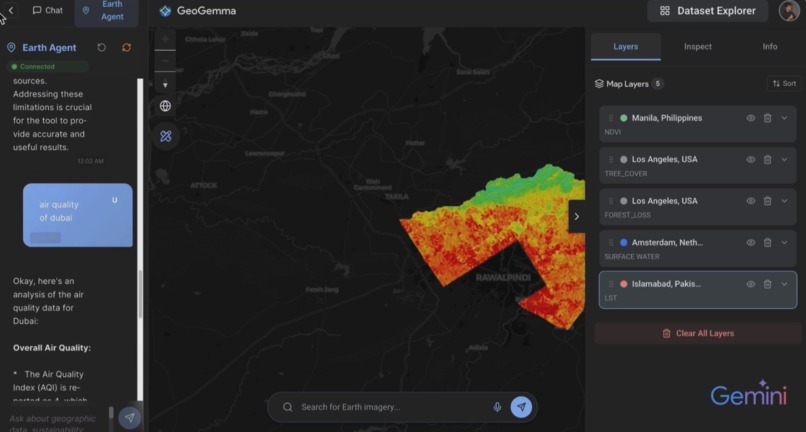Open the user profile avatar
806x432 pixels.
[789, 11]
